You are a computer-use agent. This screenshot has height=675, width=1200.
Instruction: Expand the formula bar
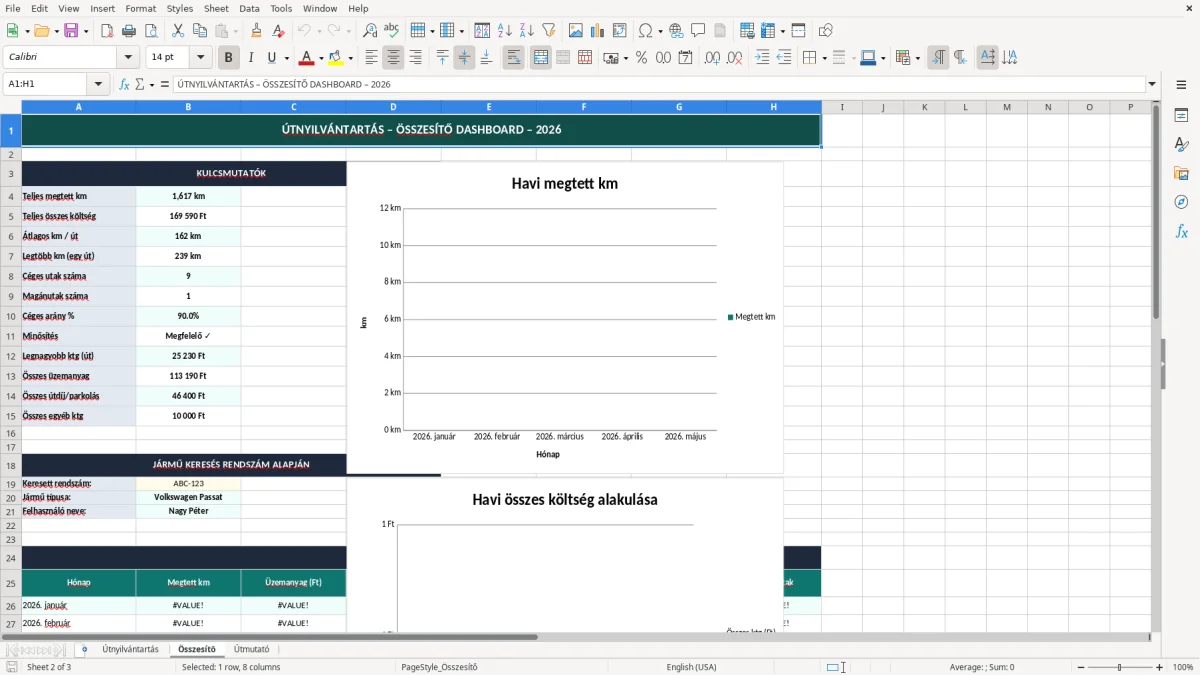point(1152,85)
